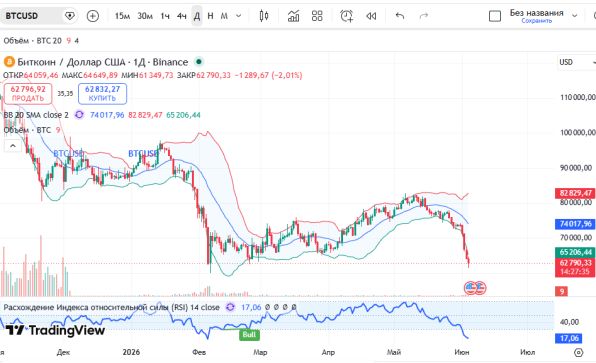Click the green 65 206,44 price label
596x363 pixels.
[x=575, y=252]
